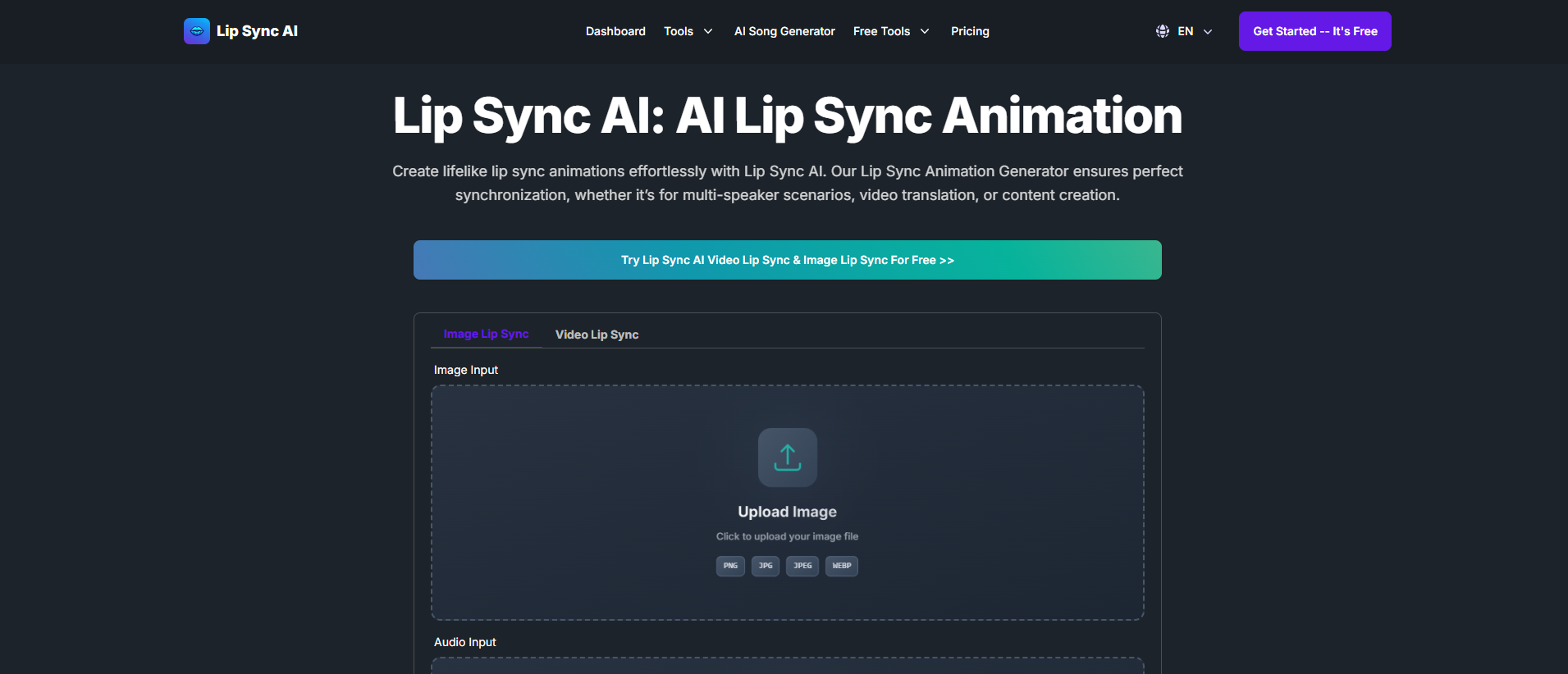Expand the Free Tools dropdown chevron
1568x674 pixels.
point(925,31)
